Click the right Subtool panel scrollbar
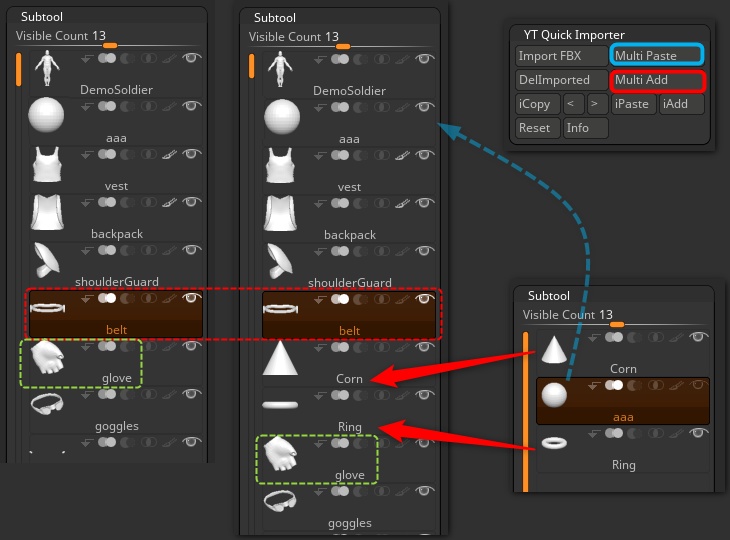Image resolution: width=730 pixels, height=540 pixels. click(526, 412)
